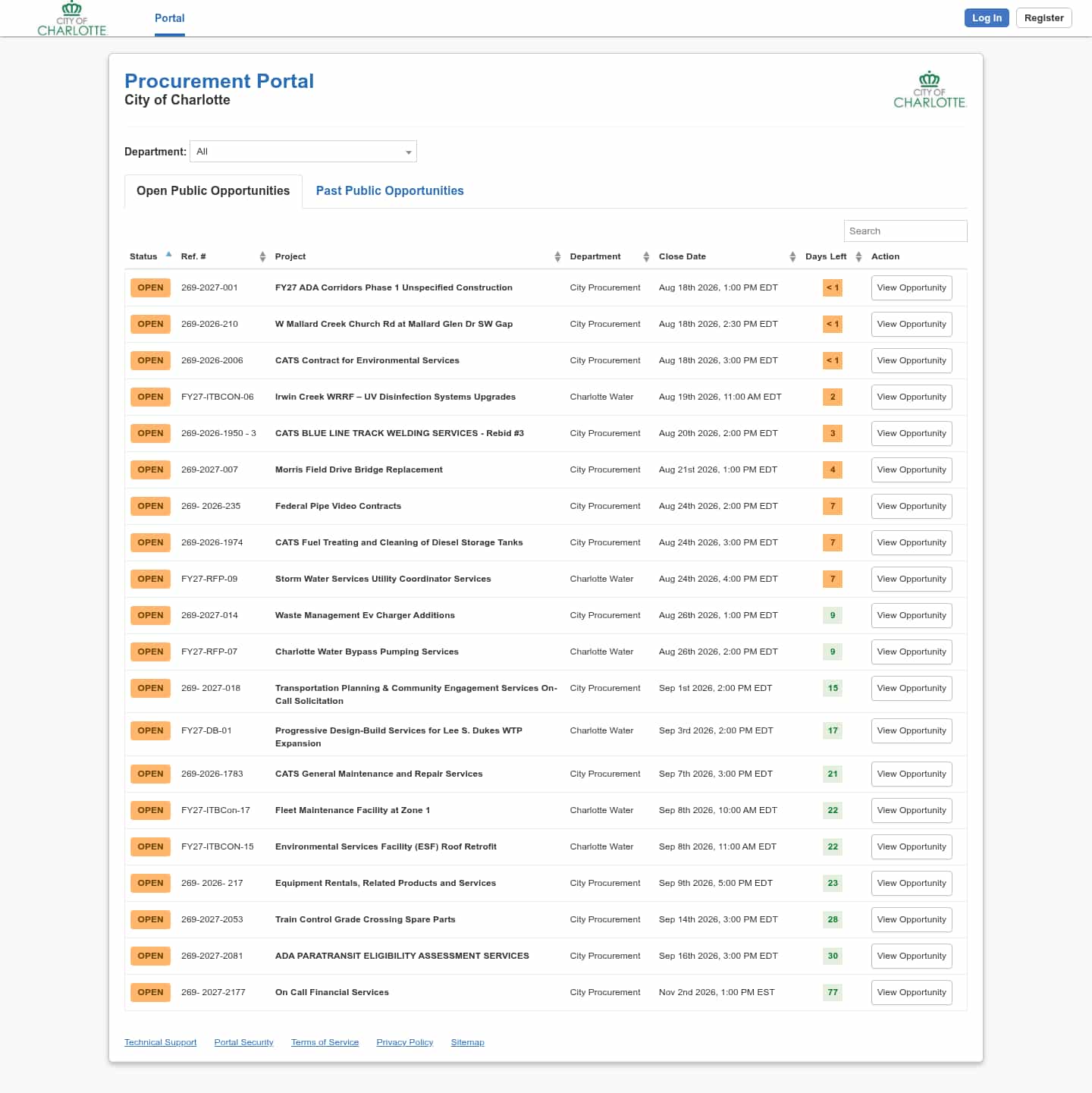Viewport: 1092px width, 1093px height.
Task: Click close date Sep 1st 2026, 2:00 PM EDT
Action: [715, 688]
